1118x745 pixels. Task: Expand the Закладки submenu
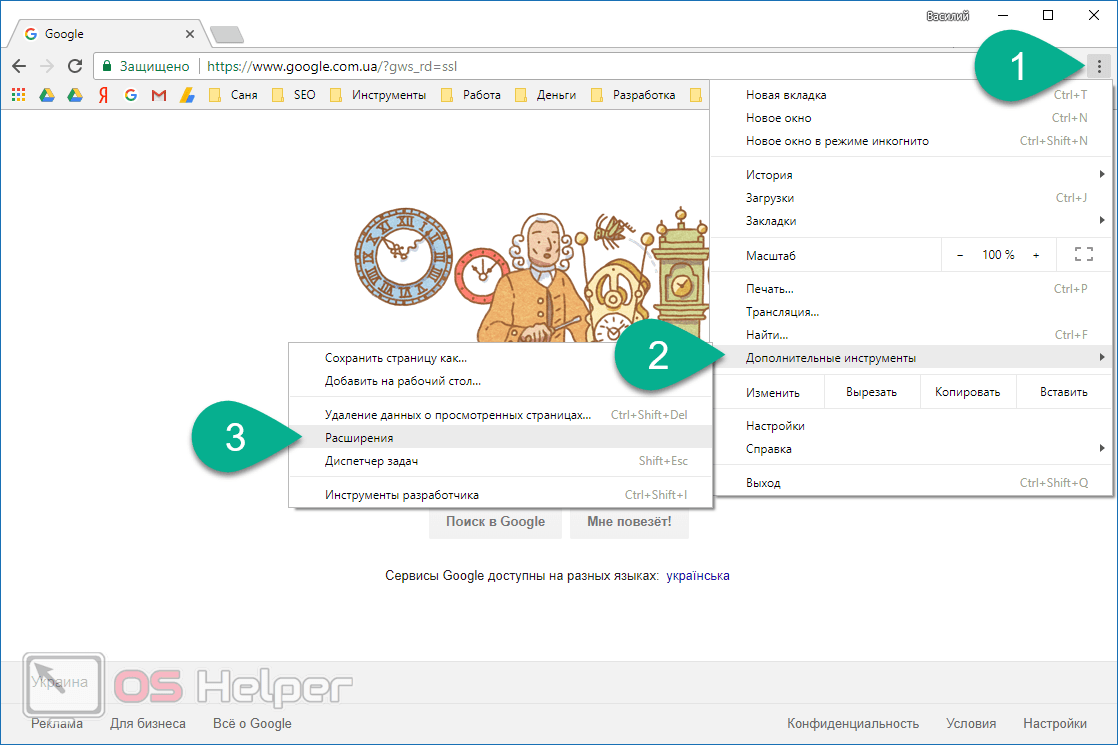(911, 221)
